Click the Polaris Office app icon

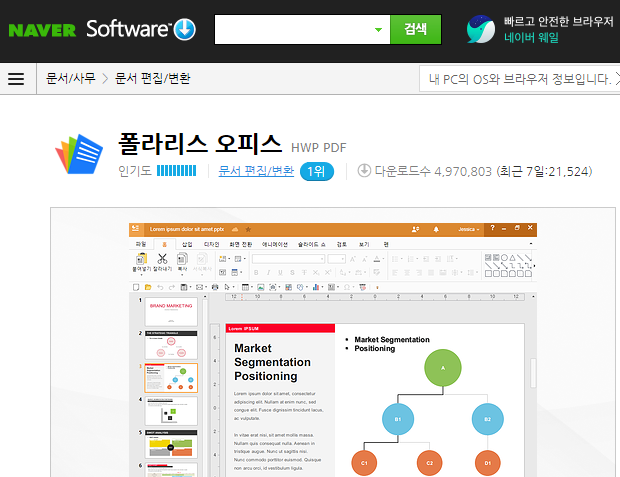pos(79,154)
